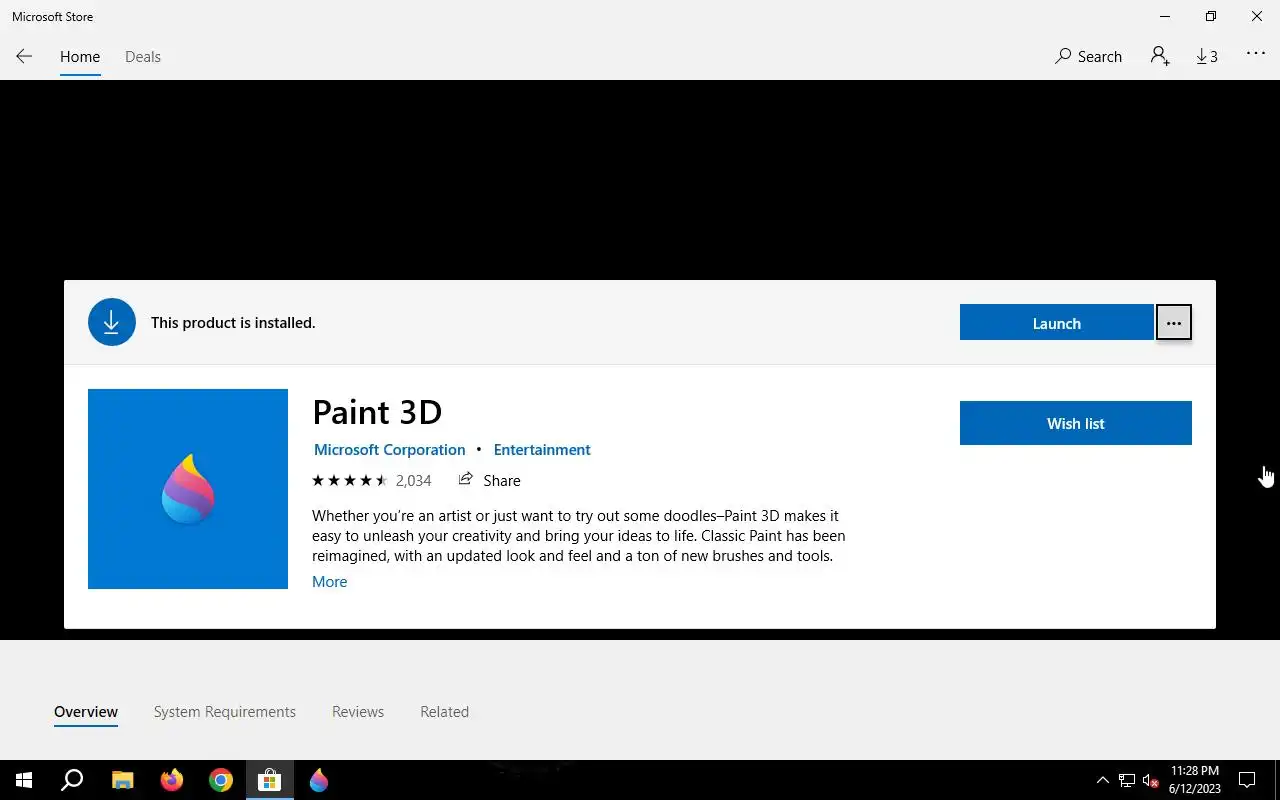Screen dimensions: 1280x800
Task: Open Downloads and updates indicator showing 3
Action: [1207, 57]
